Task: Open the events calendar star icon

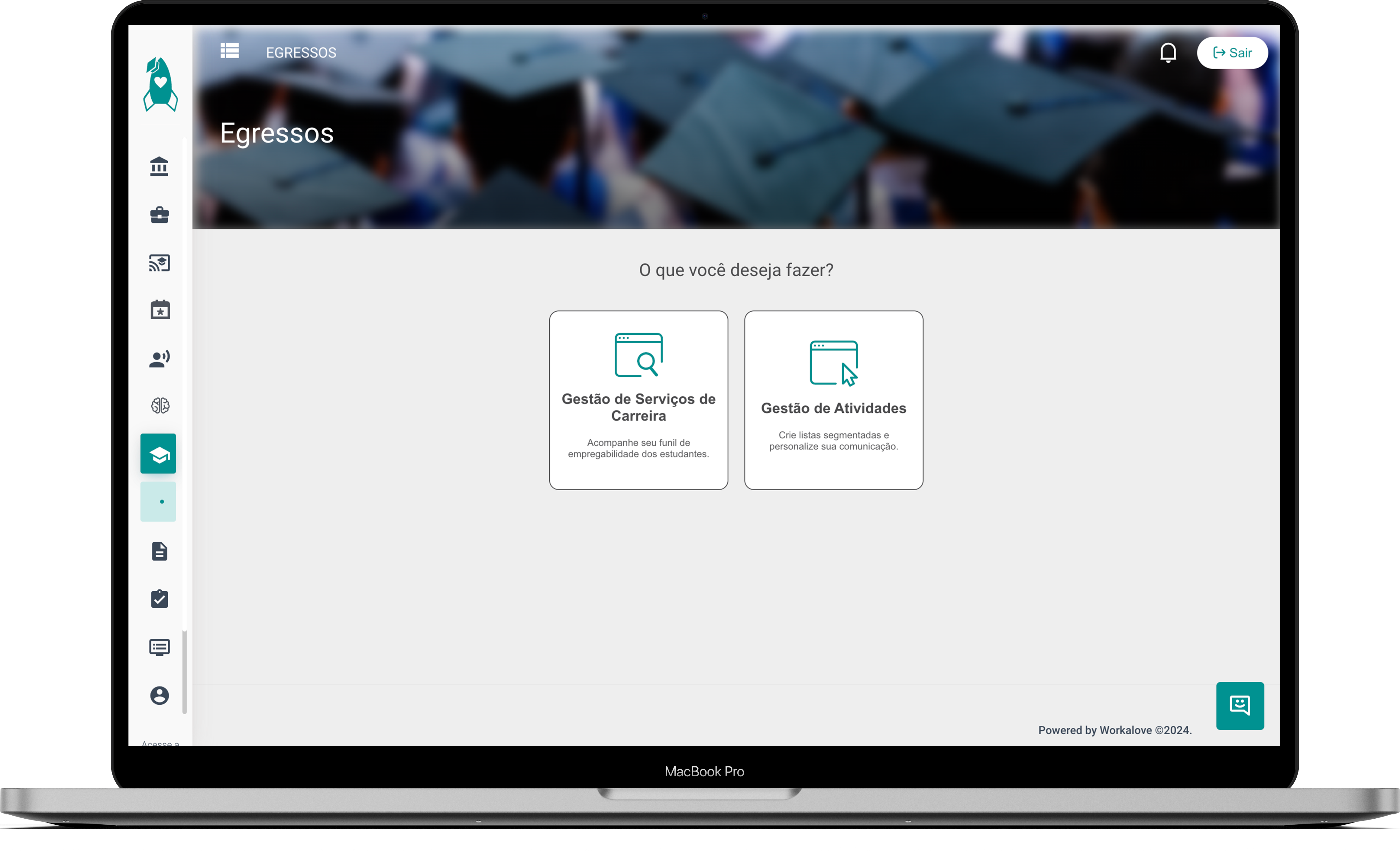Action: pos(160,310)
